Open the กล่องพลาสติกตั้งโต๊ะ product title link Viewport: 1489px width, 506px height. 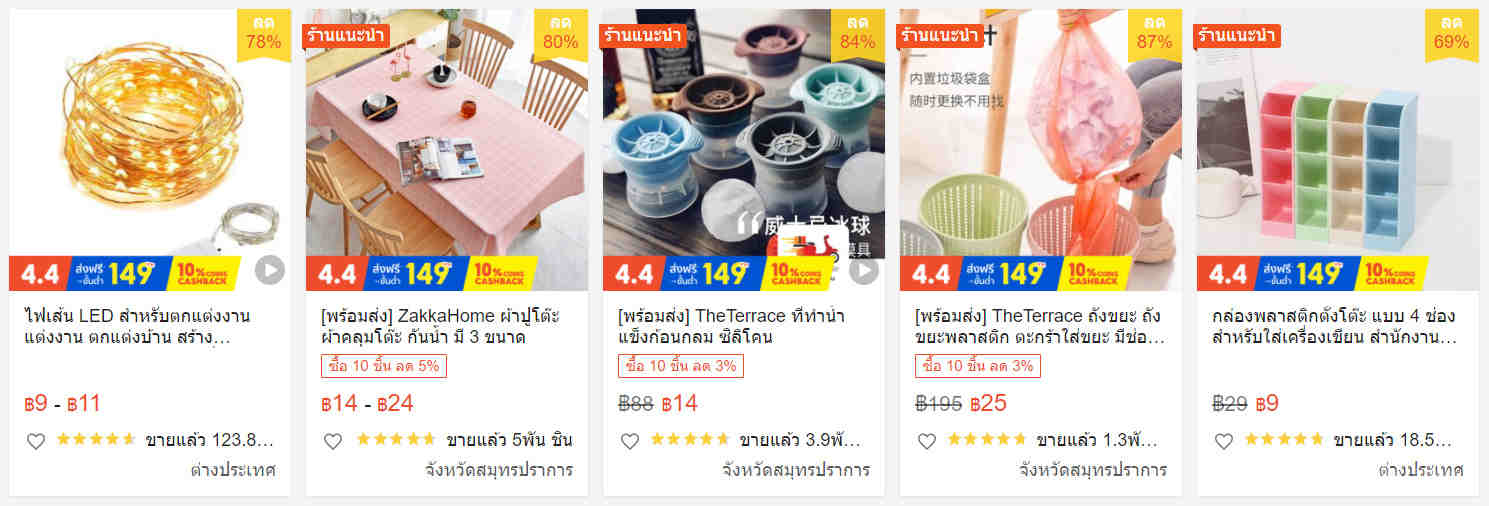coord(1334,326)
